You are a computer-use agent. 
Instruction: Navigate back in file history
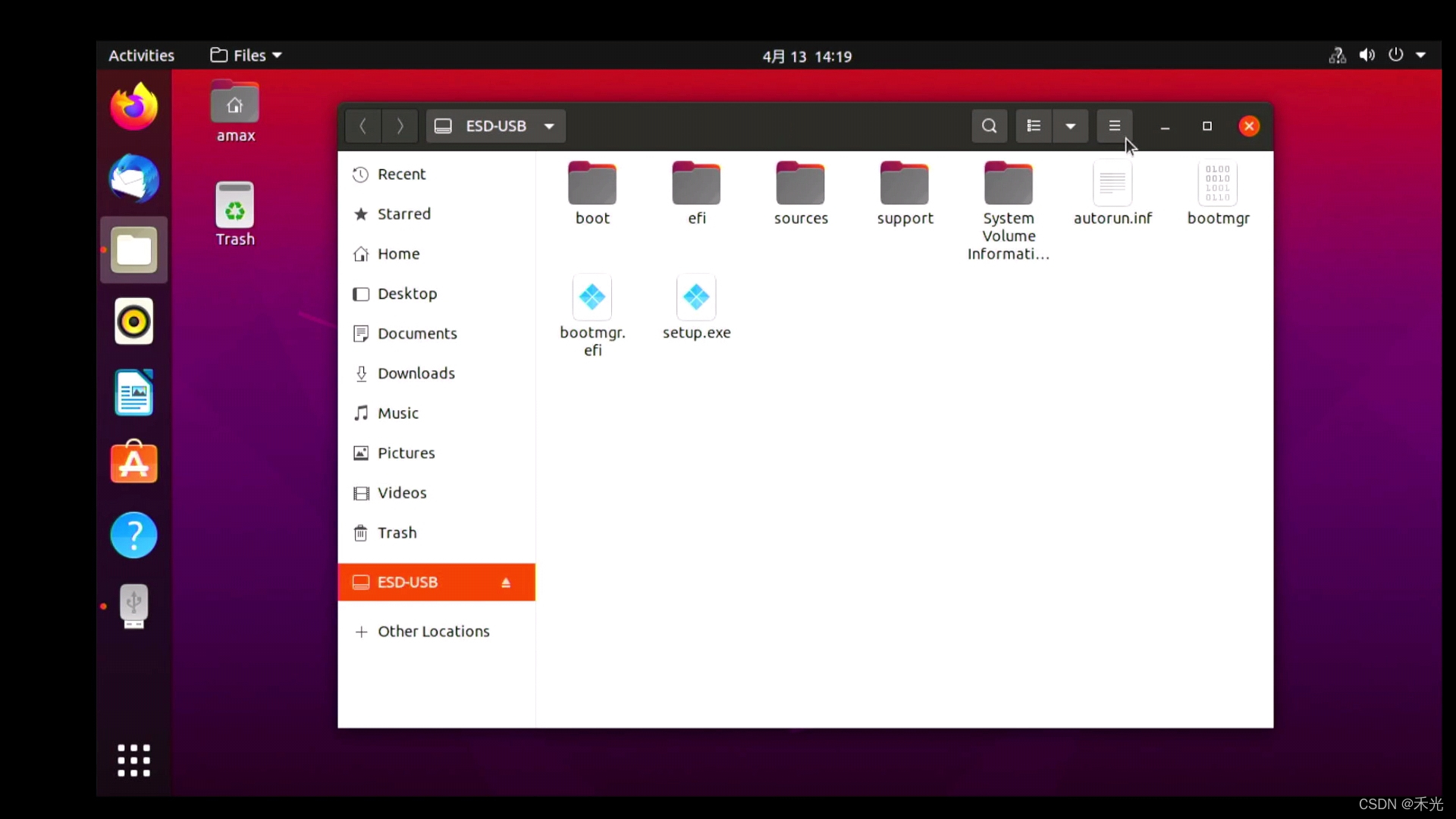tap(364, 125)
